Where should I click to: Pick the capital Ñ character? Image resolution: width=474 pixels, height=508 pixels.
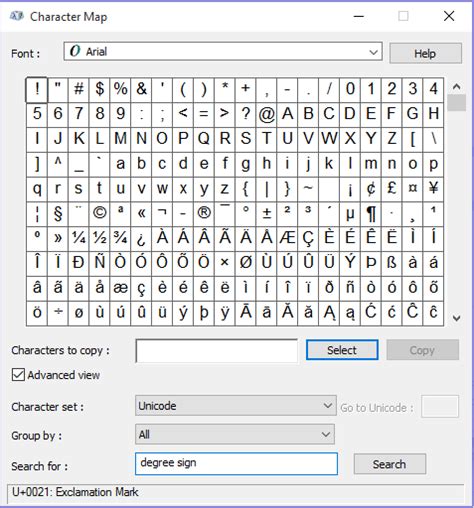[99, 263]
